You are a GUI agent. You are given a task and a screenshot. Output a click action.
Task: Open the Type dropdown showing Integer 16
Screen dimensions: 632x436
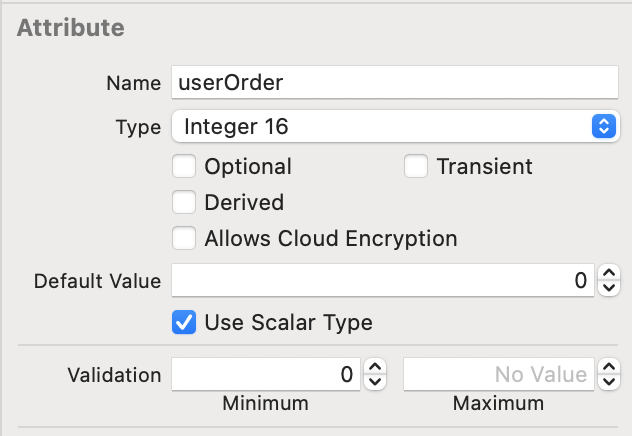pos(395,127)
